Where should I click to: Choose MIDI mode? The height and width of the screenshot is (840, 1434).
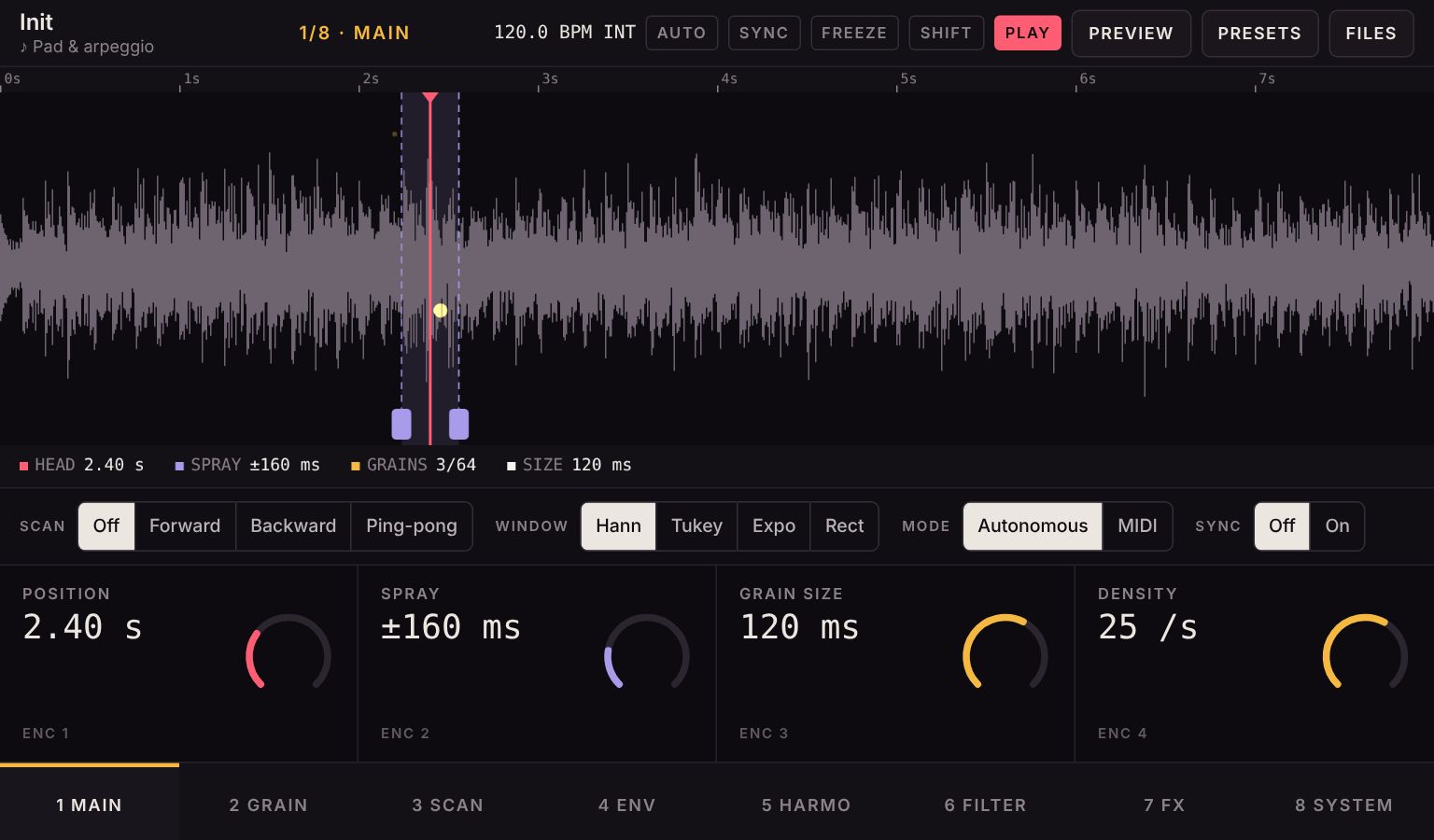click(x=1137, y=526)
